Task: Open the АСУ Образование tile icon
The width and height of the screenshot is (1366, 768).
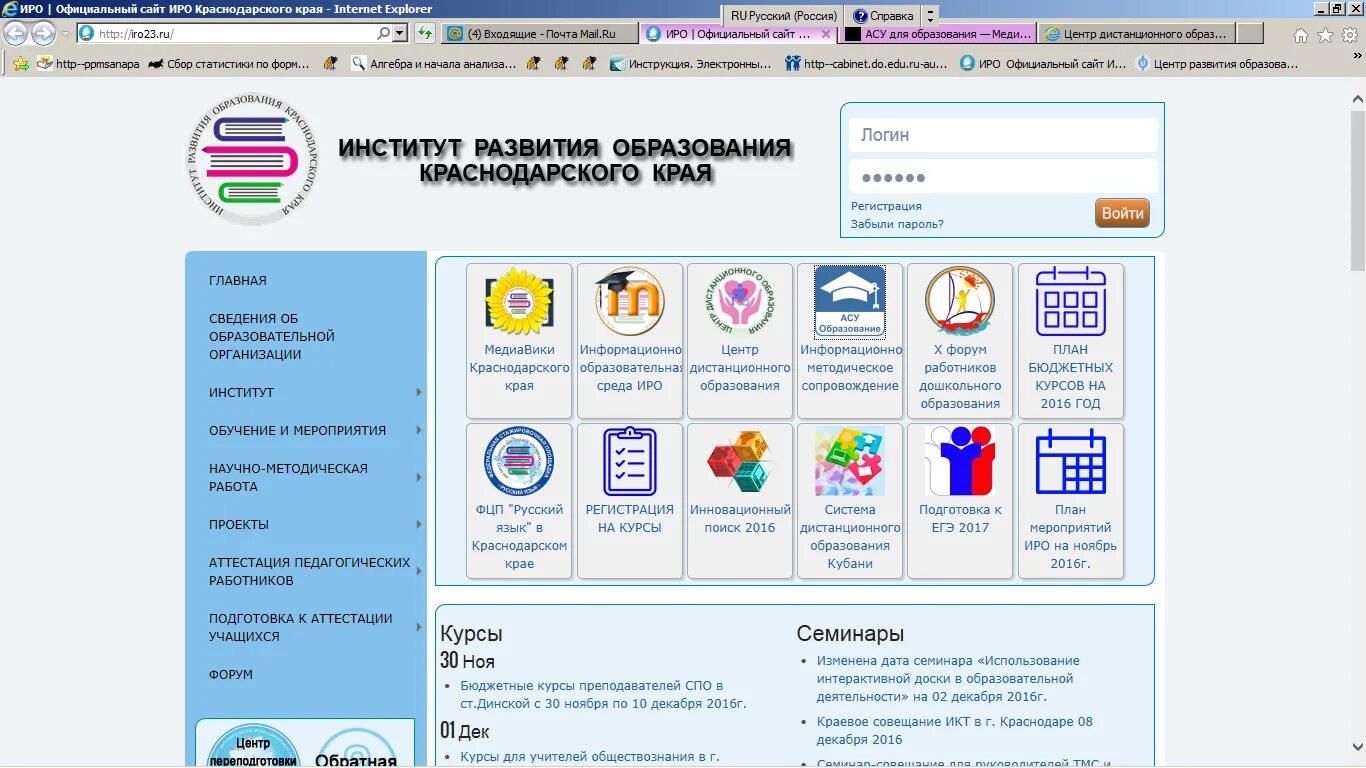Action: 849,301
